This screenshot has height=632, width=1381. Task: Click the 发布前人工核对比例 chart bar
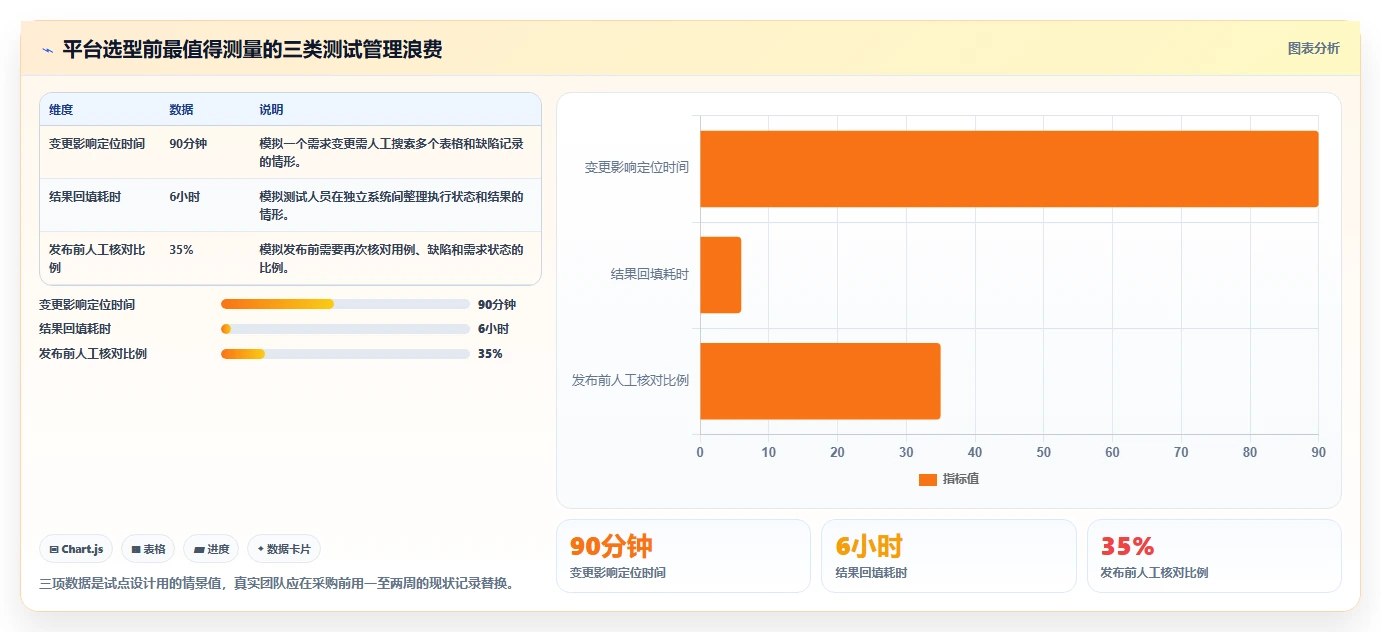coord(820,381)
